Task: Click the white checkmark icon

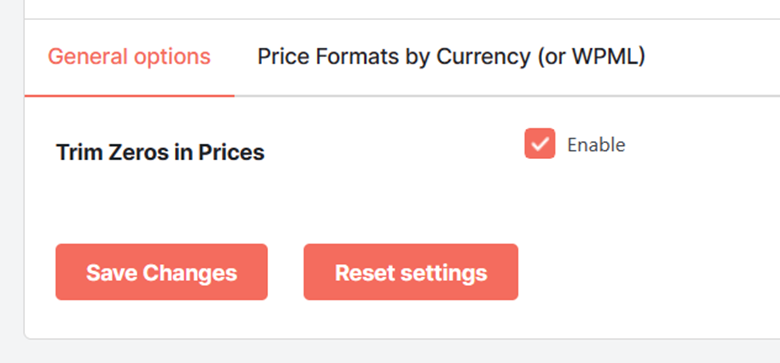Action: click(x=540, y=144)
